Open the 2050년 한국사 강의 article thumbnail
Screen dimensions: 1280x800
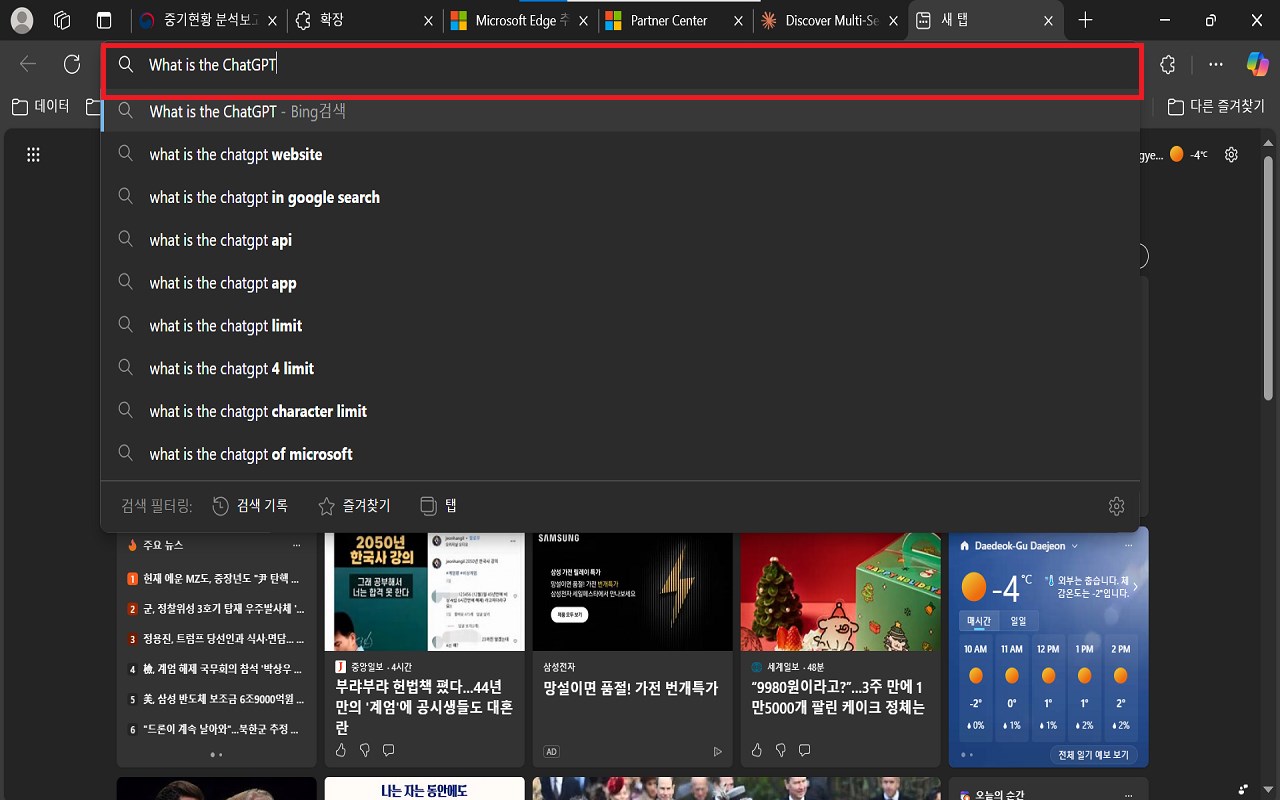pyautogui.click(x=425, y=592)
